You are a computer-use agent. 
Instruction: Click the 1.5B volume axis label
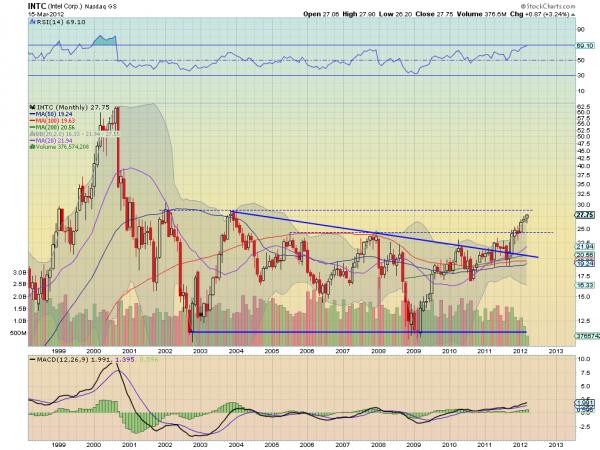[20, 308]
